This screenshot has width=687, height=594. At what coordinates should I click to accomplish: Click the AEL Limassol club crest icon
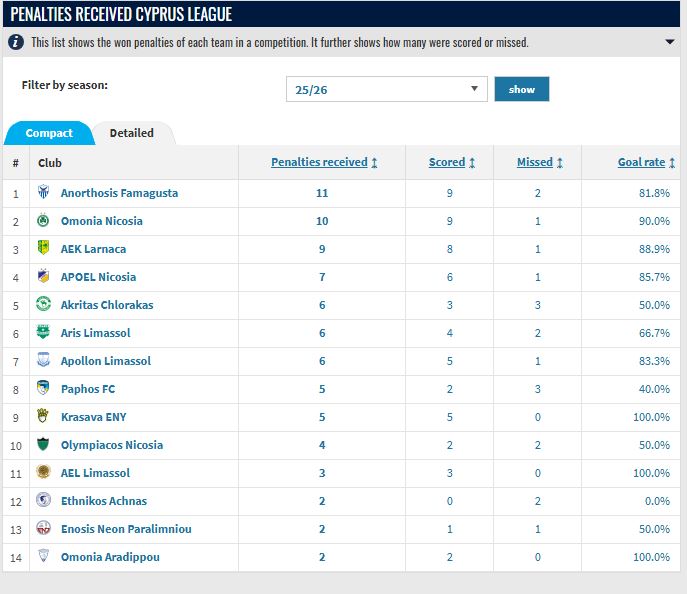[x=43, y=473]
